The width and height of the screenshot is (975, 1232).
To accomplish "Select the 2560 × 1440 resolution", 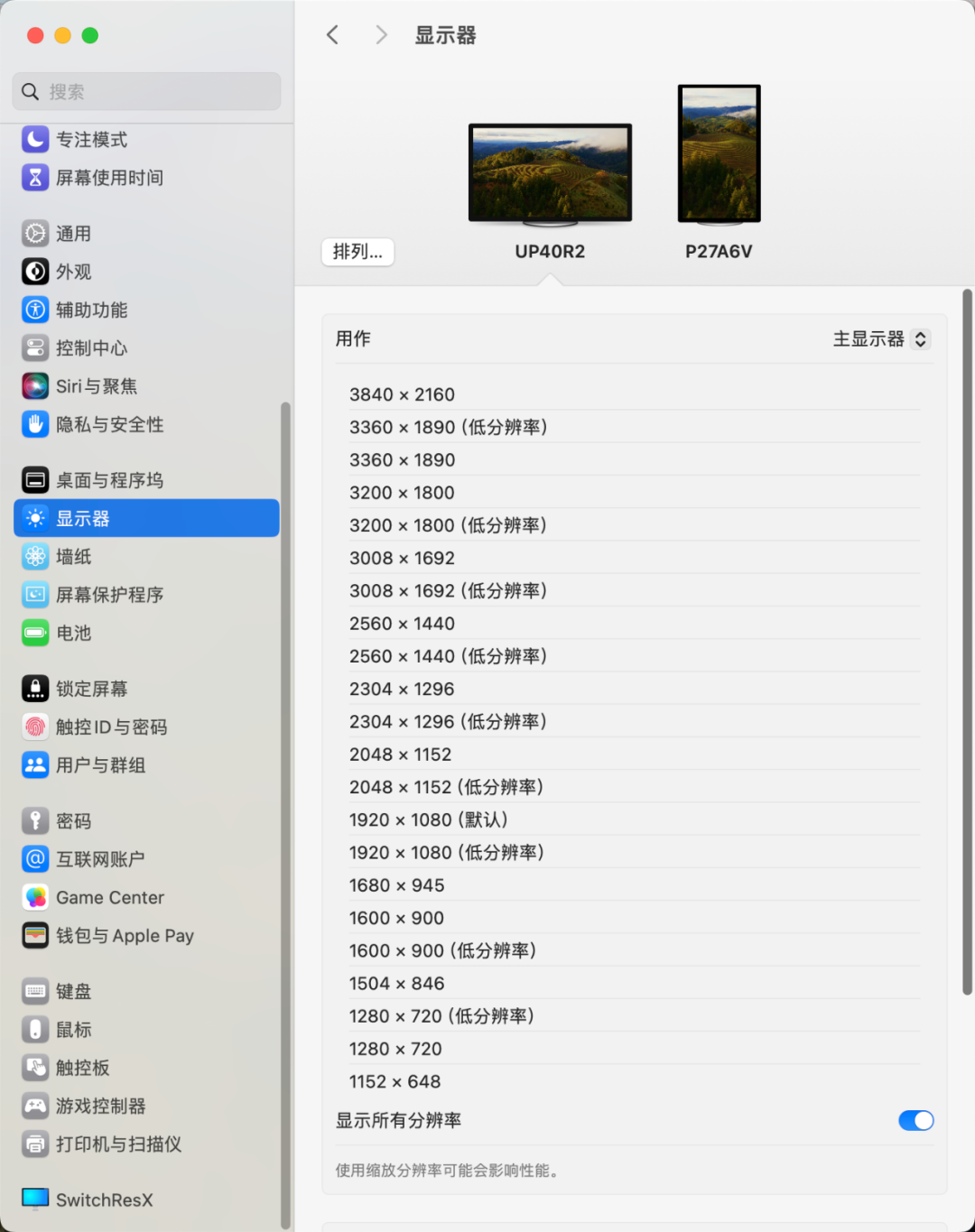I will click(402, 623).
